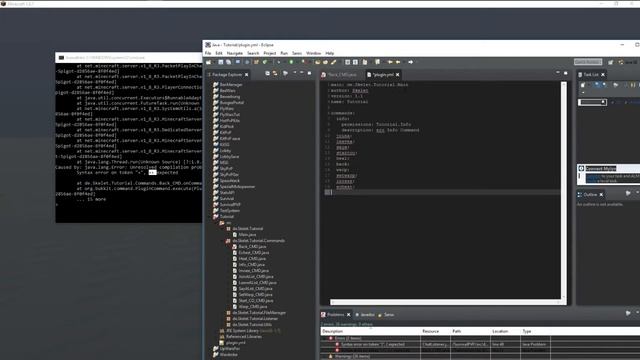
Task: Open the Help menu
Action: 330,53
